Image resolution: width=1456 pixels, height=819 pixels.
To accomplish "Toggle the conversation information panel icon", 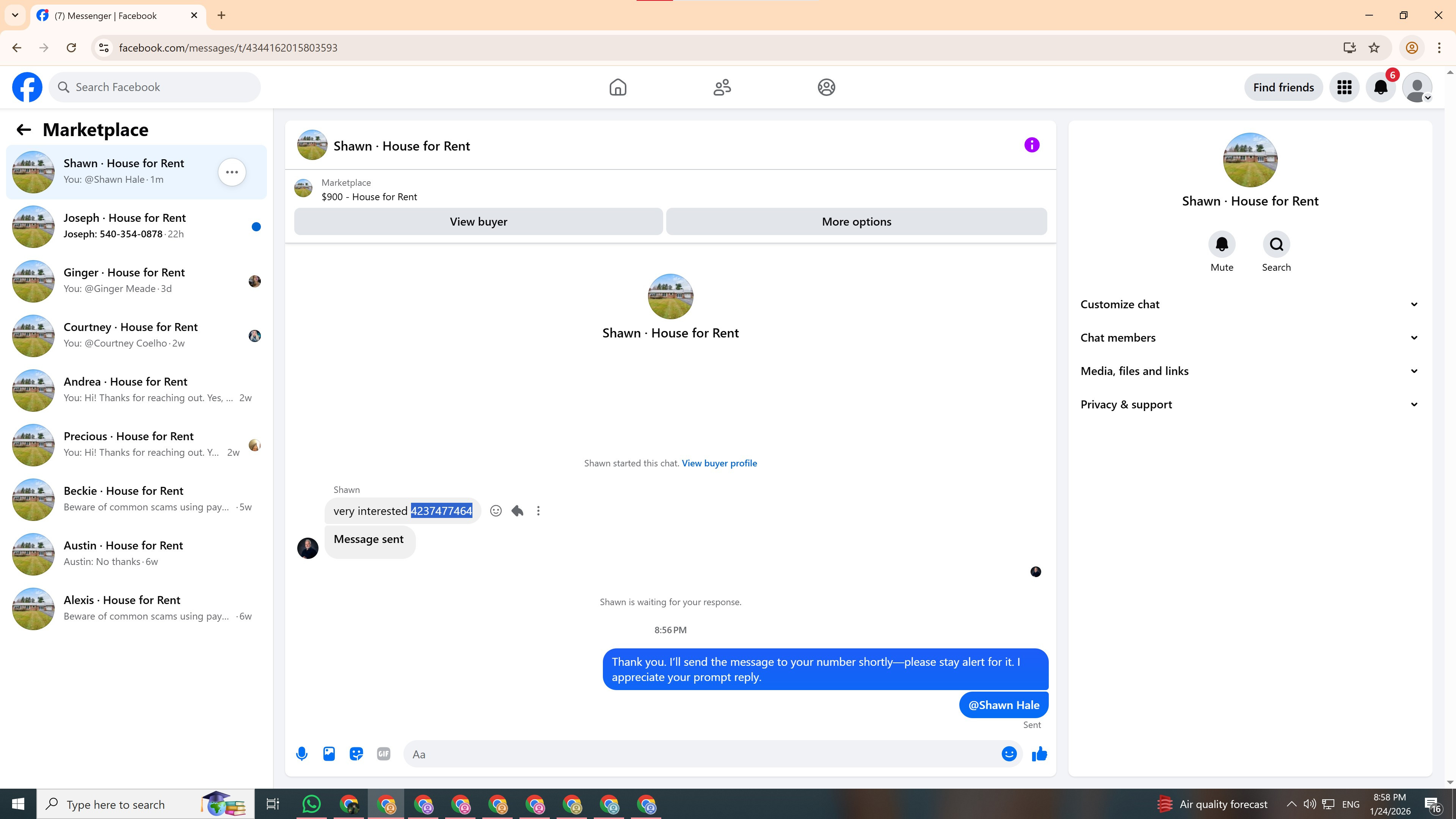I will [1031, 145].
